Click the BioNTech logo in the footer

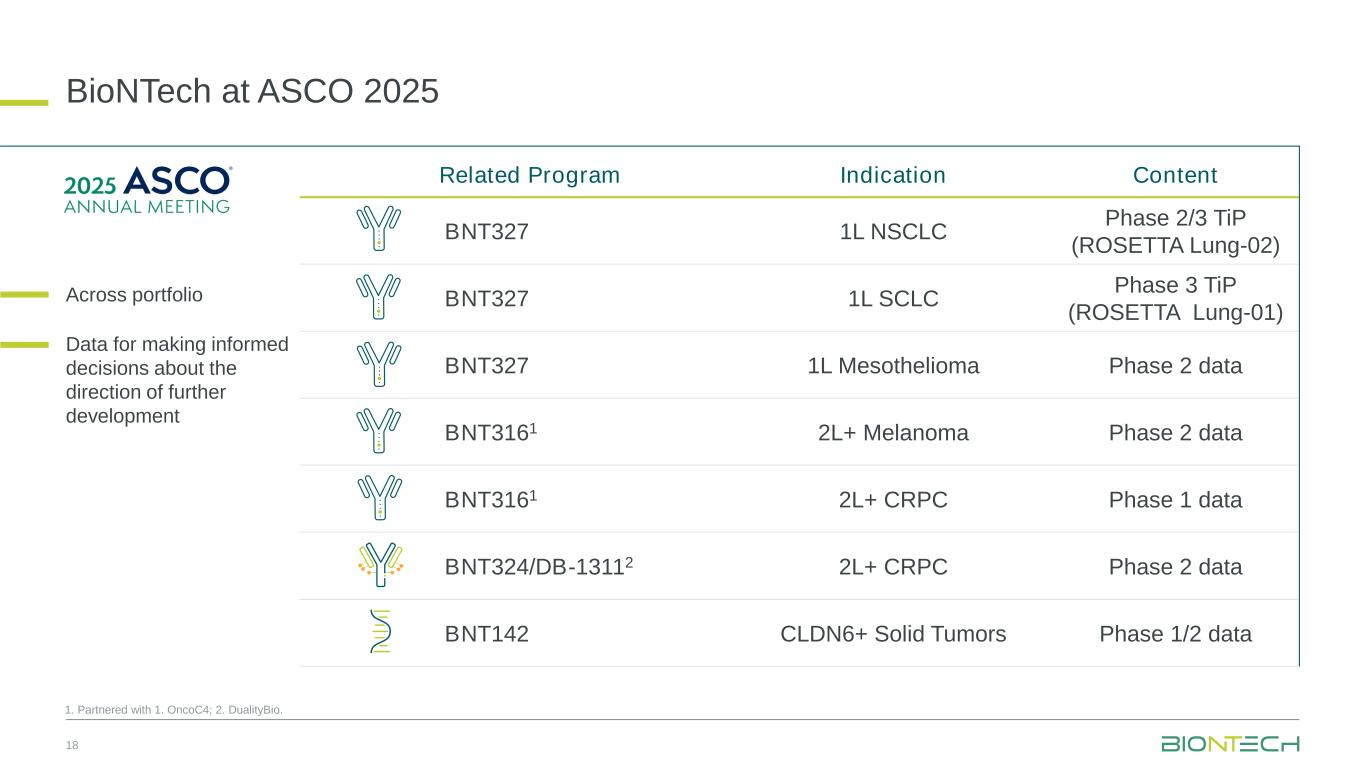point(1230,744)
